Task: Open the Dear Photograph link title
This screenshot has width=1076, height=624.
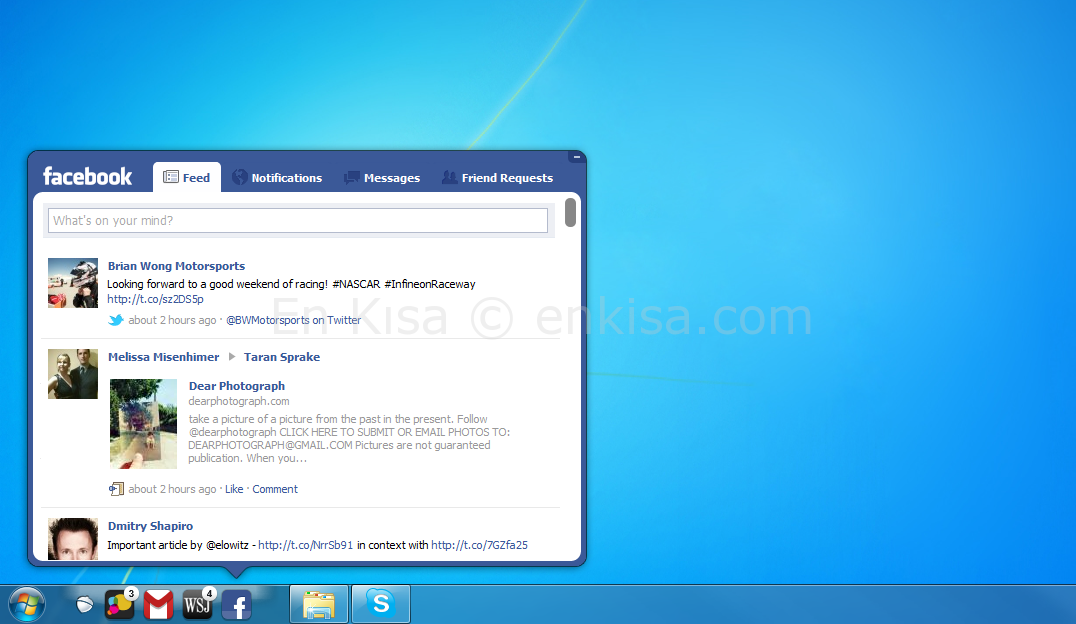Action: point(237,386)
